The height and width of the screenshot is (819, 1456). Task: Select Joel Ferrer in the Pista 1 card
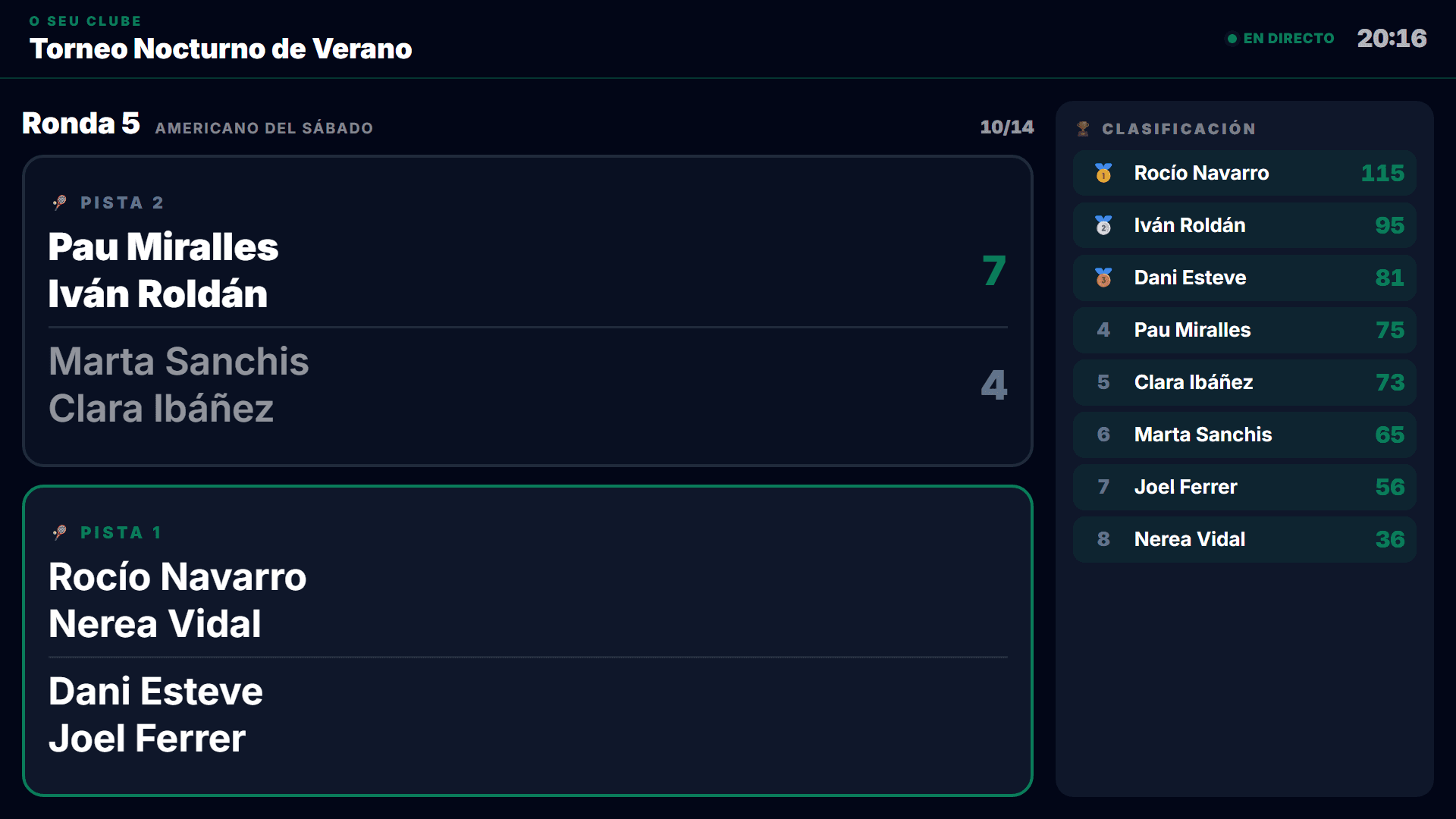(147, 738)
